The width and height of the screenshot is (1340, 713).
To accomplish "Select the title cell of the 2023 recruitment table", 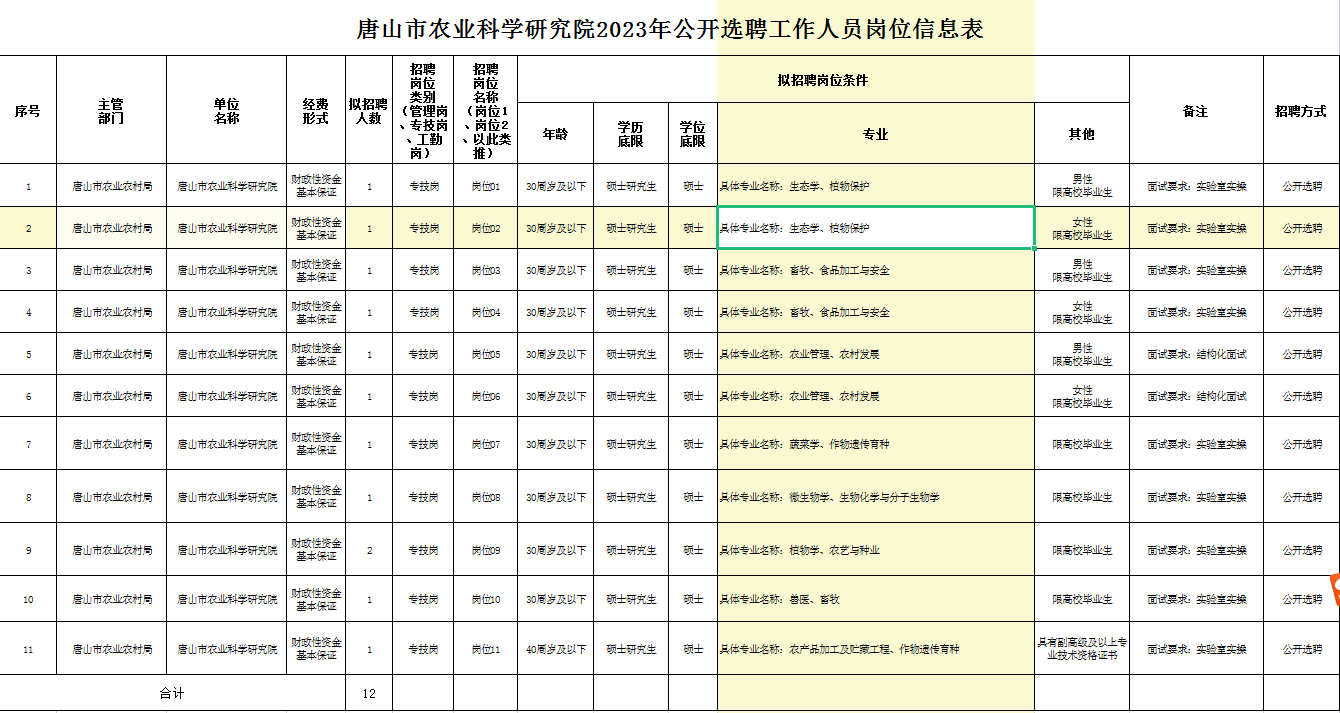I will point(670,28).
